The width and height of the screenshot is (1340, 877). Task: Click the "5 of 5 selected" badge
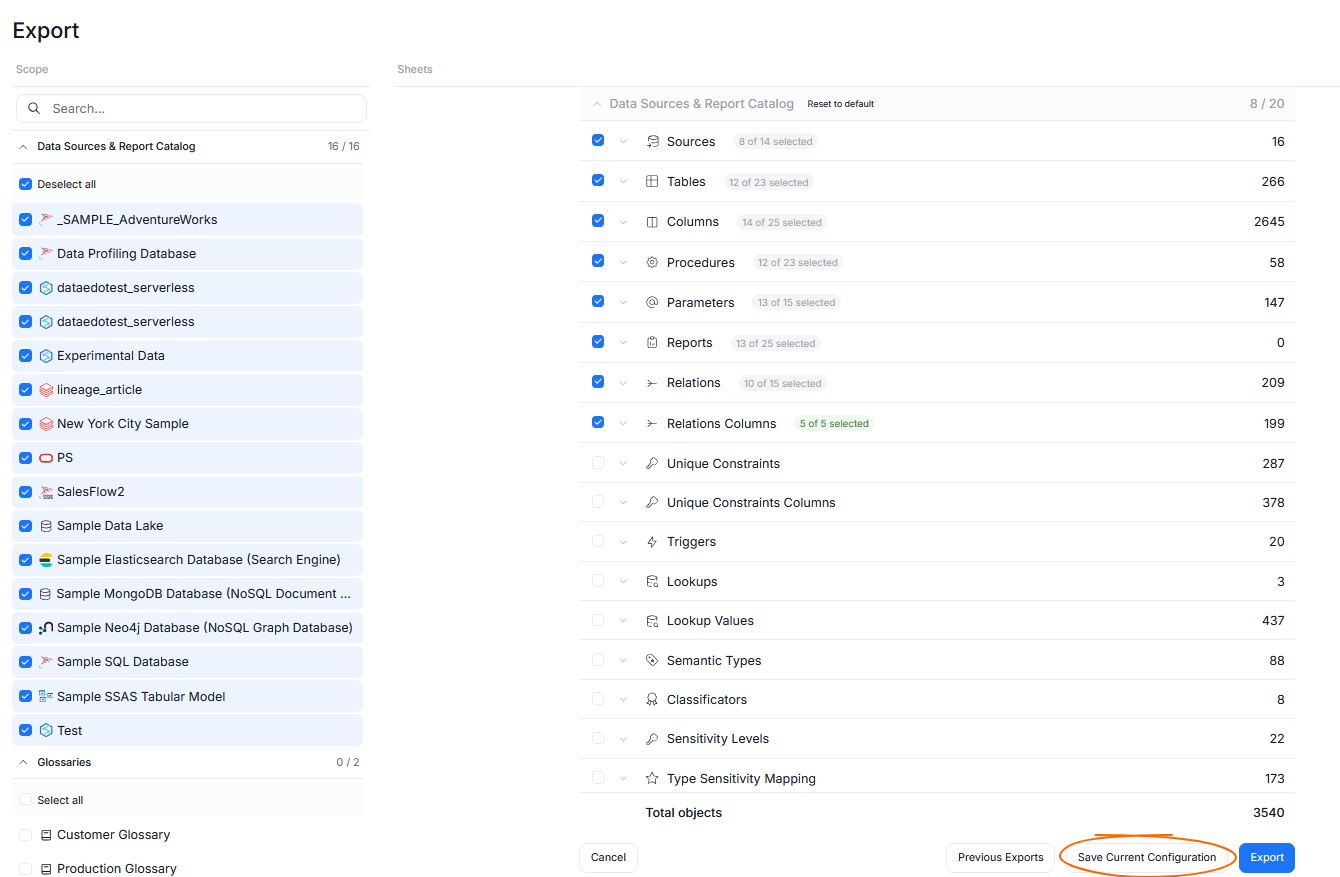coord(833,423)
